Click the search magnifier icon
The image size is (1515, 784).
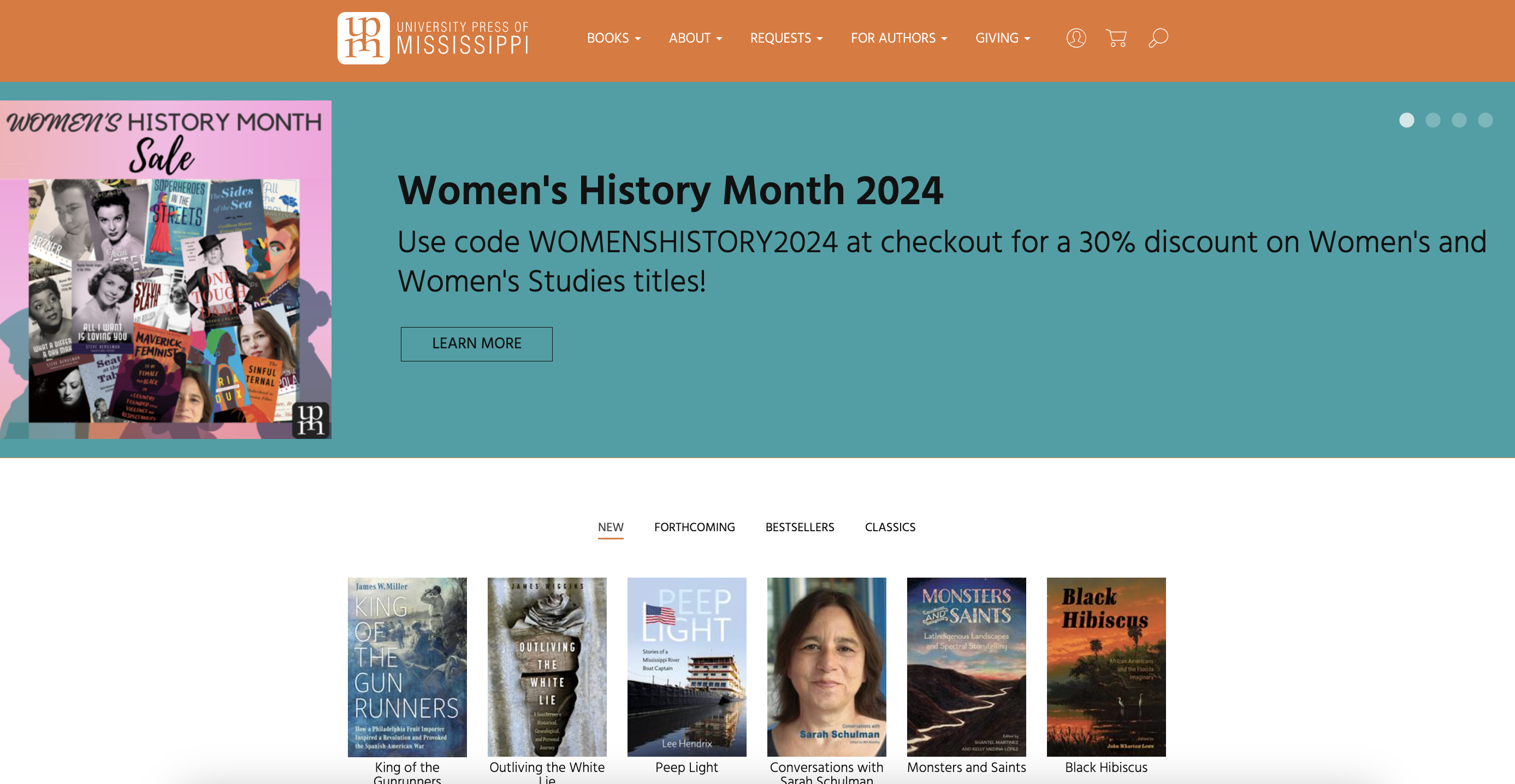pyautogui.click(x=1158, y=38)
